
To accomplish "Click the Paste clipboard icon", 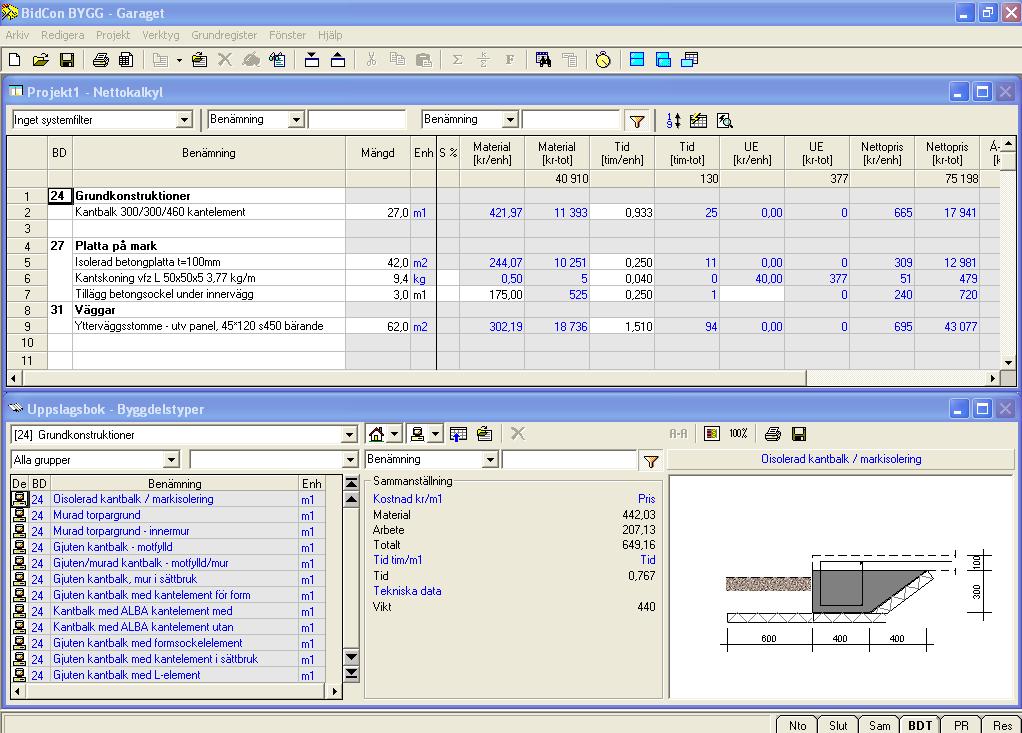I will pyautogui.click(x=423, y=60).
